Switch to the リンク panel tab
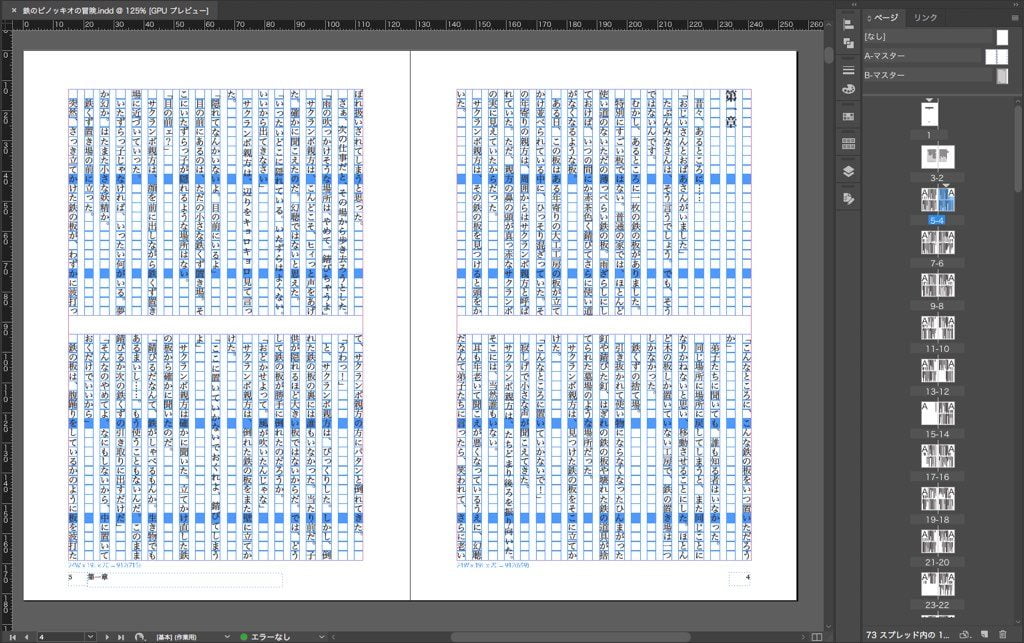The width and height of the screenshot is (1024, 643). (925, 18)
